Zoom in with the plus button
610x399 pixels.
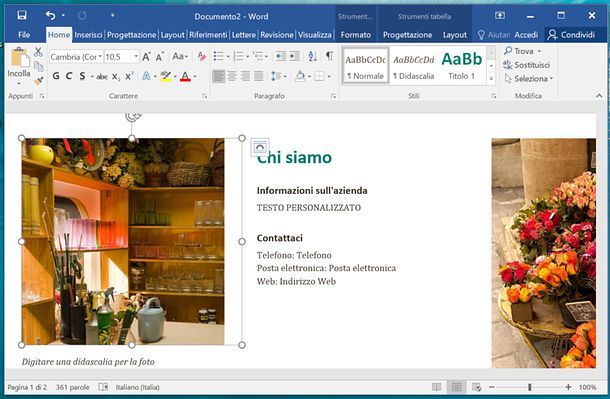click(568, 387)
